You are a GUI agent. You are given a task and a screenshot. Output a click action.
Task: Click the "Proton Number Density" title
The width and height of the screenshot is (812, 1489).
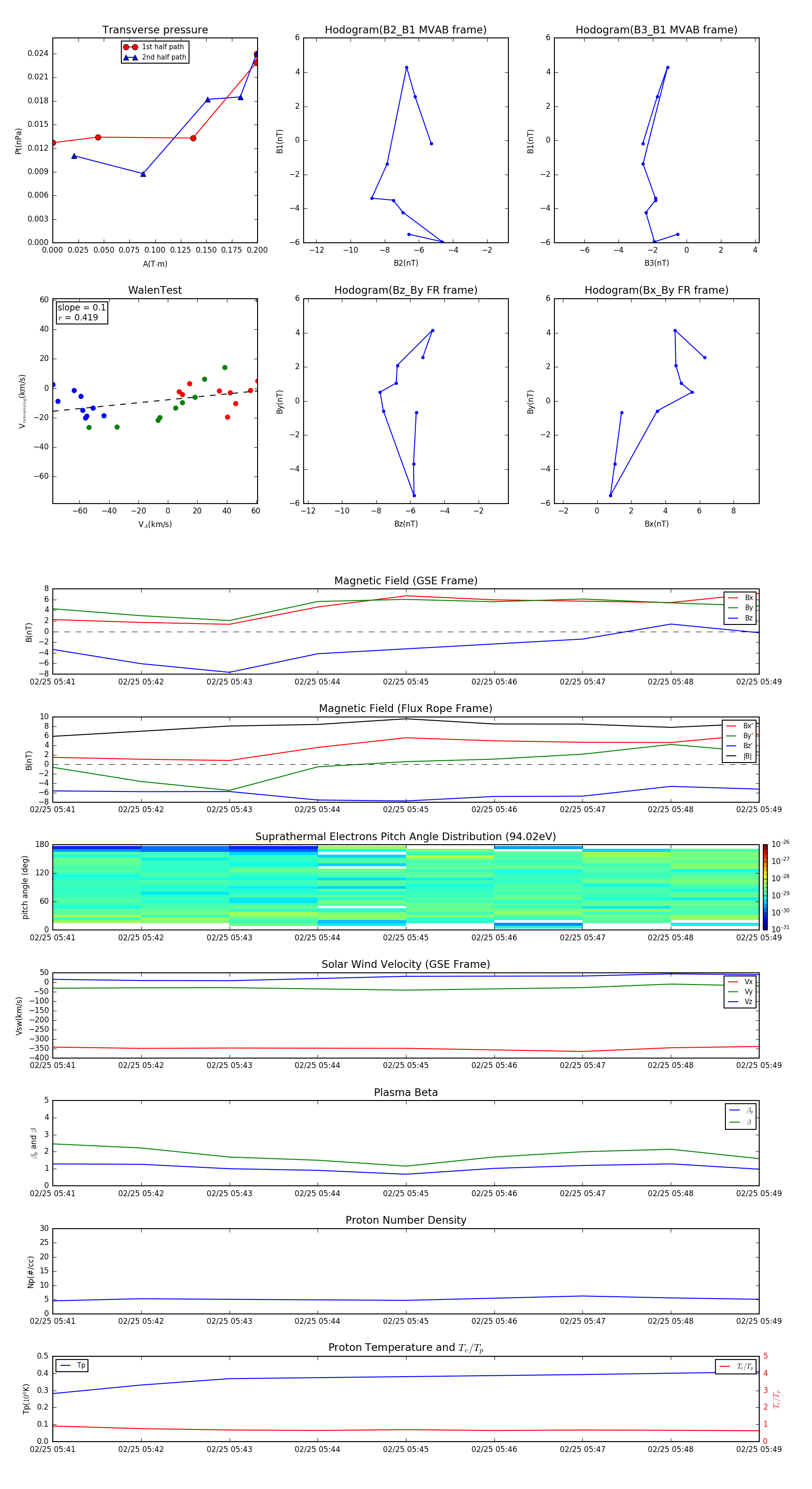tap(406, 1220)
